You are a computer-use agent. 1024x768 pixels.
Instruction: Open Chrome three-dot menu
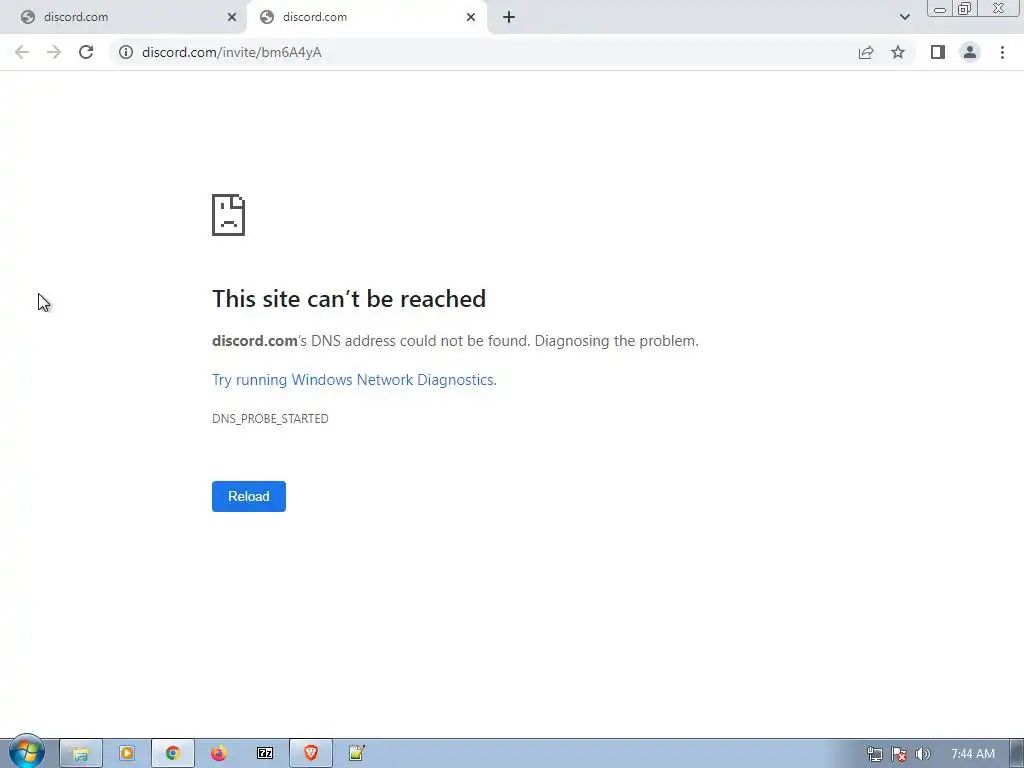point(1002,52)
